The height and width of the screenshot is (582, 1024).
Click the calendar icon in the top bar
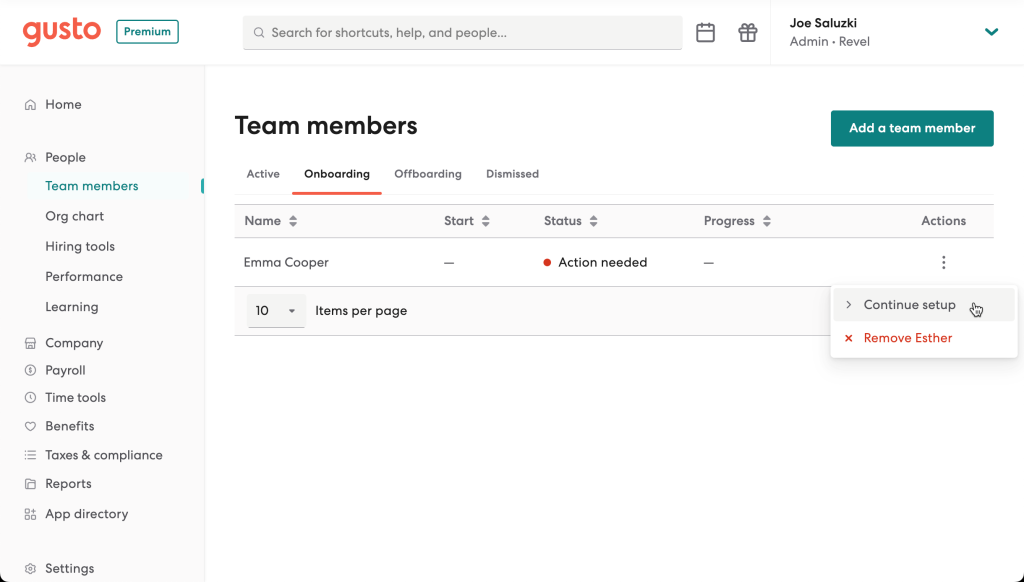(x=705, y=32)
